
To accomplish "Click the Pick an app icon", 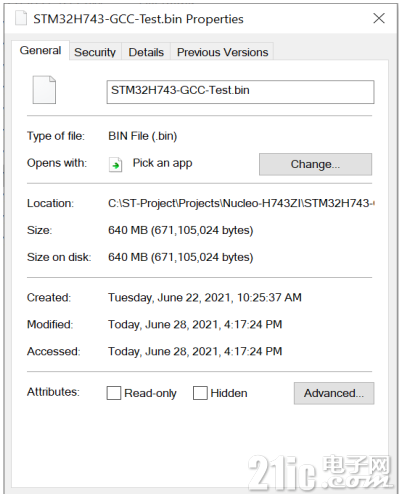I will (x=115, y=164).
